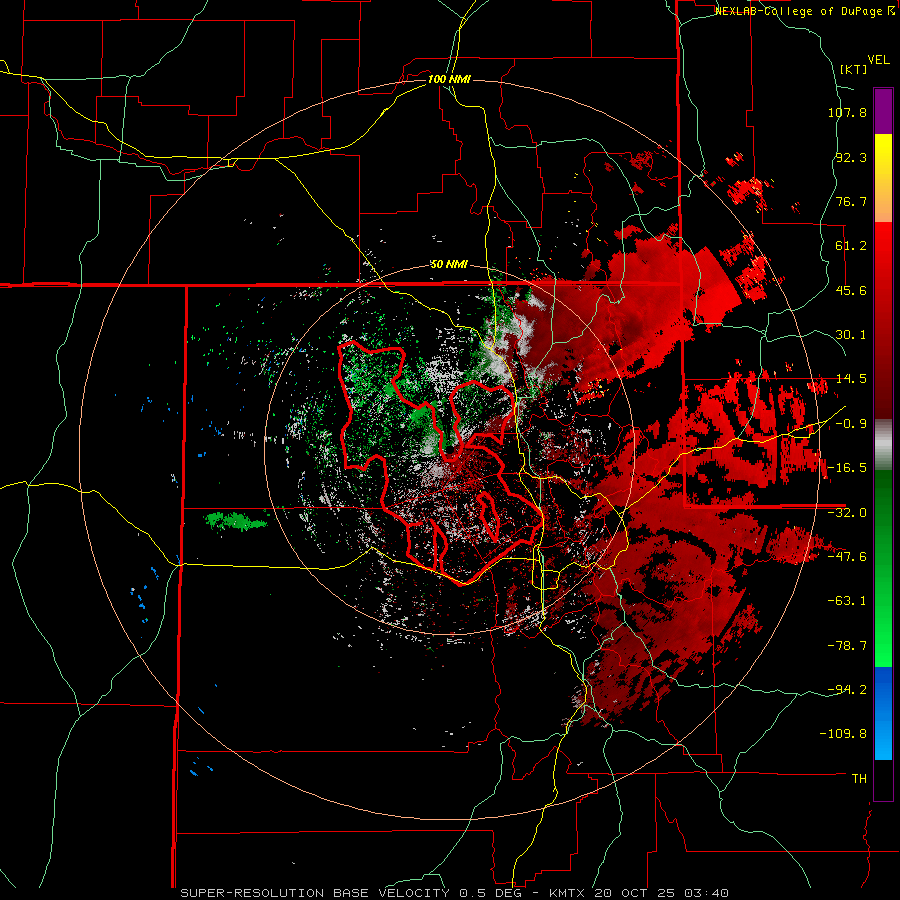Click the isolated green echo west of radar
Image resolution: width=900 pixels, height=900 pixels.
coord(236,521)
